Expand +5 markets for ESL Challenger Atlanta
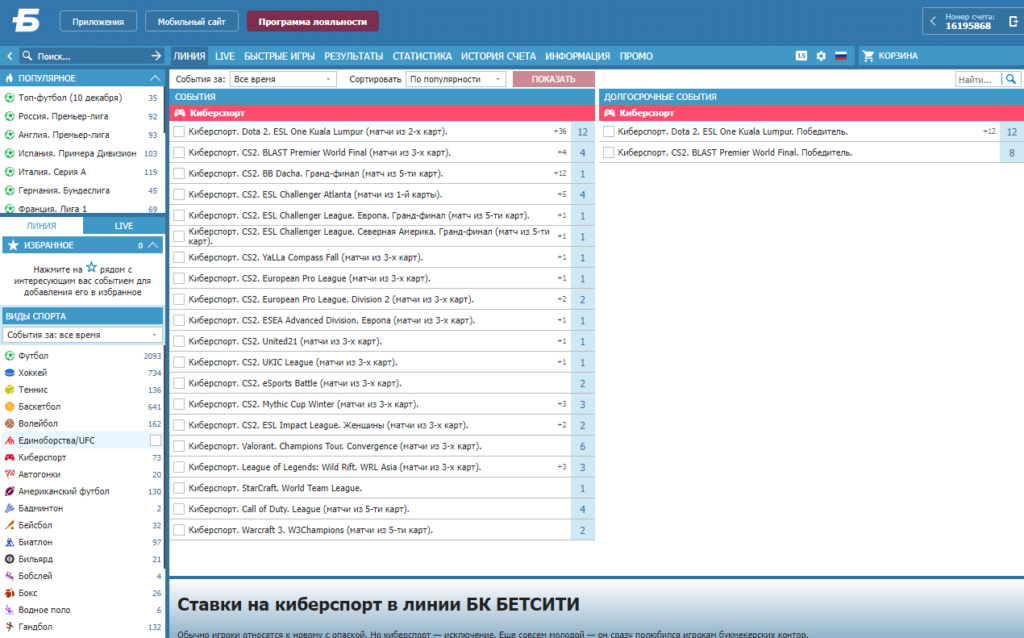This screenshot has width=1024, height=638. (562, 195)
